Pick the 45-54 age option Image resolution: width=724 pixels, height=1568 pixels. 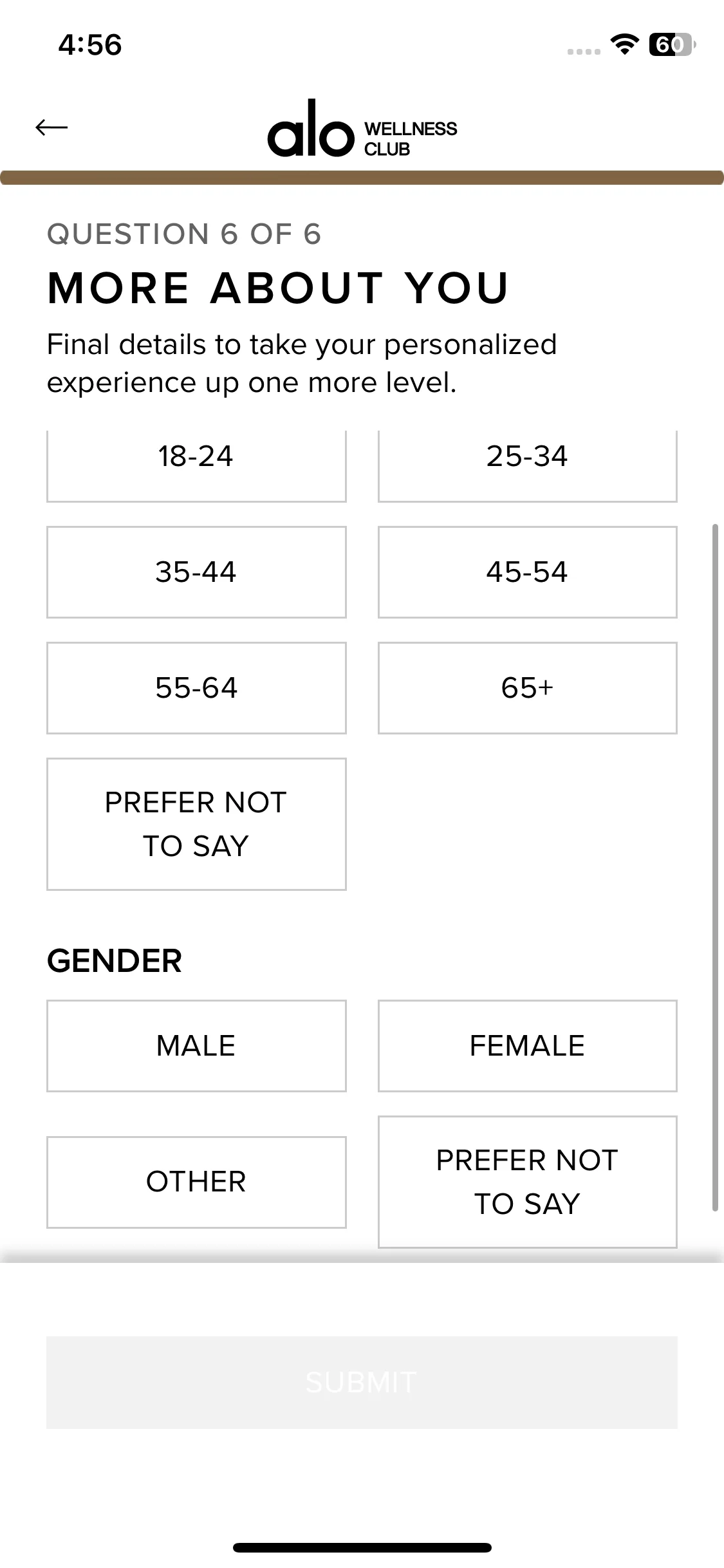[x=527, y=572]
